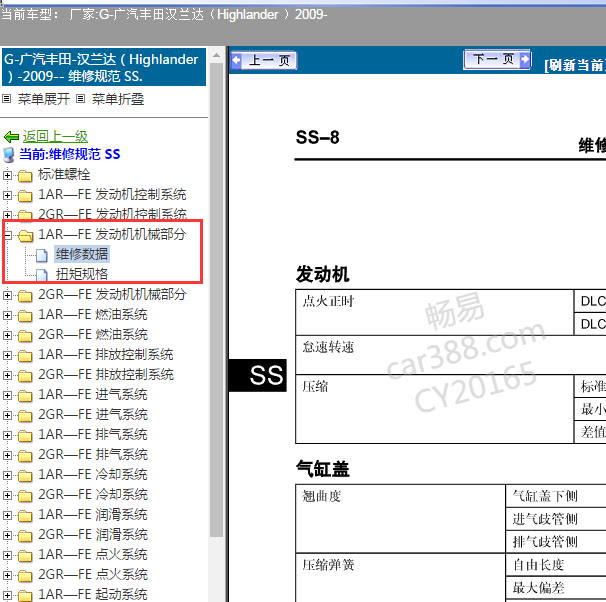
Task: Click folder icon of 2GR—FE 冷却系统
Action: coord(25,496)
